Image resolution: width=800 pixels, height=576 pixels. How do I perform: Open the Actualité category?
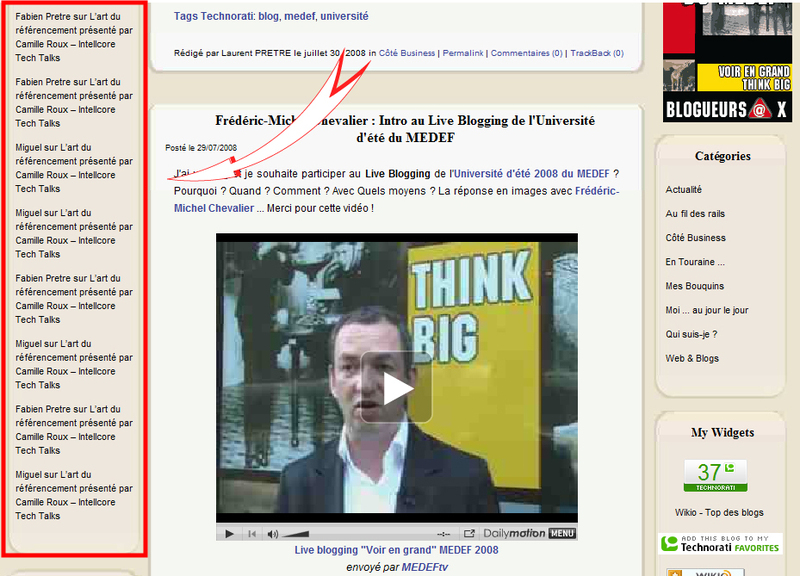pyautogui.click(x=683, y=190)
